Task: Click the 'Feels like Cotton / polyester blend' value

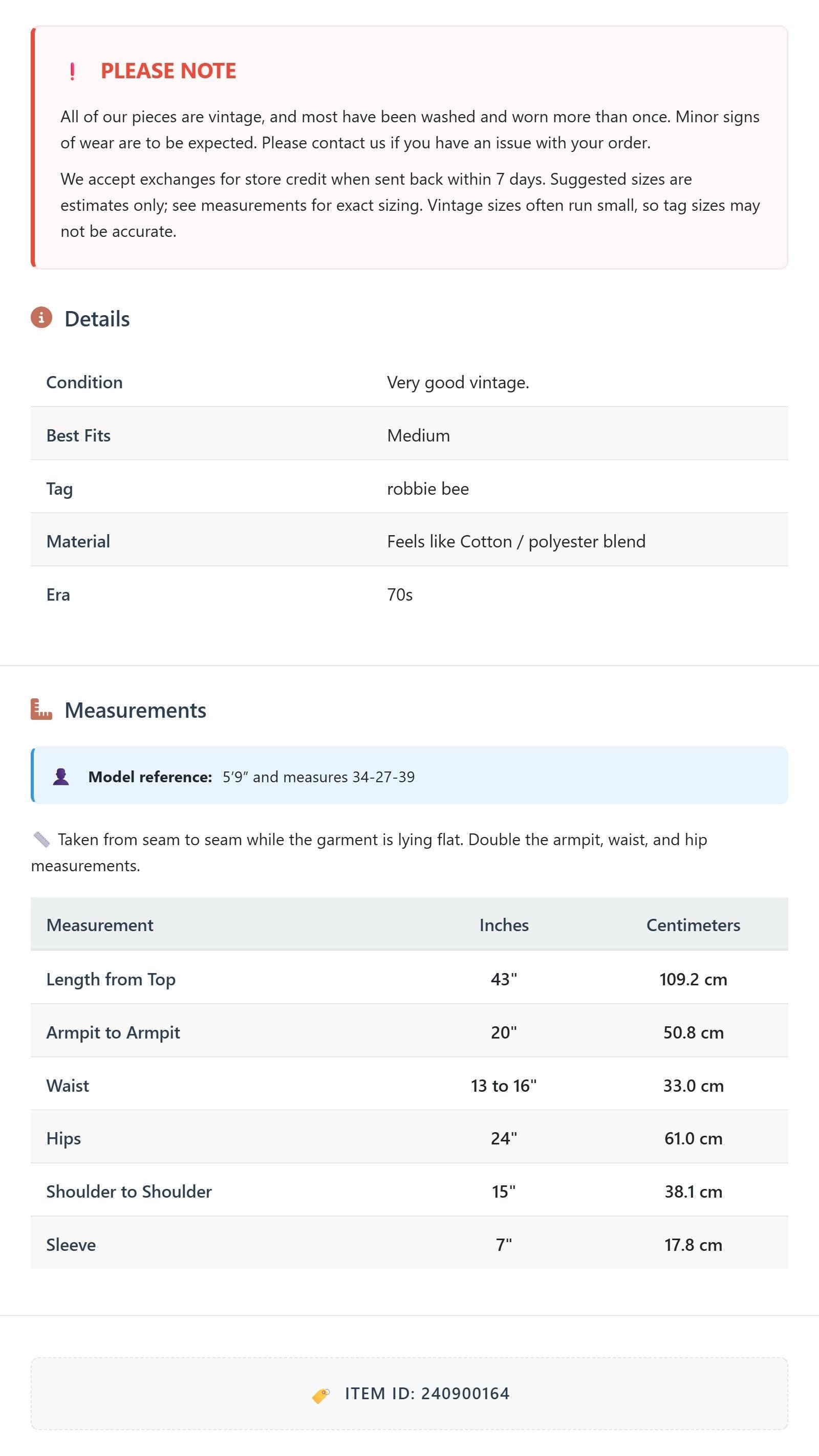Action: click(516, 541)
